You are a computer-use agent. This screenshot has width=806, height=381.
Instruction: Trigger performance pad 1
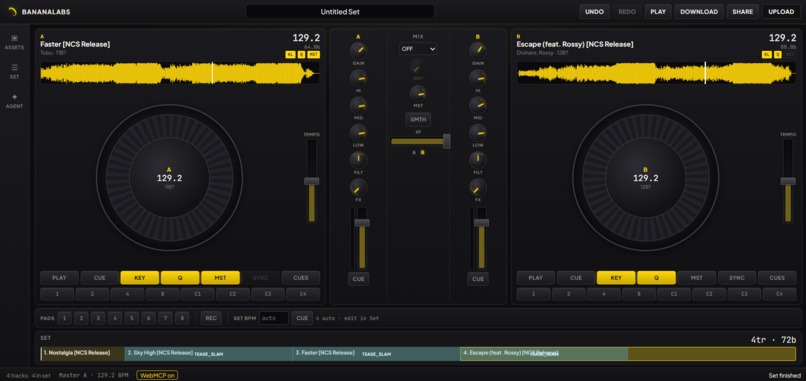64,318
